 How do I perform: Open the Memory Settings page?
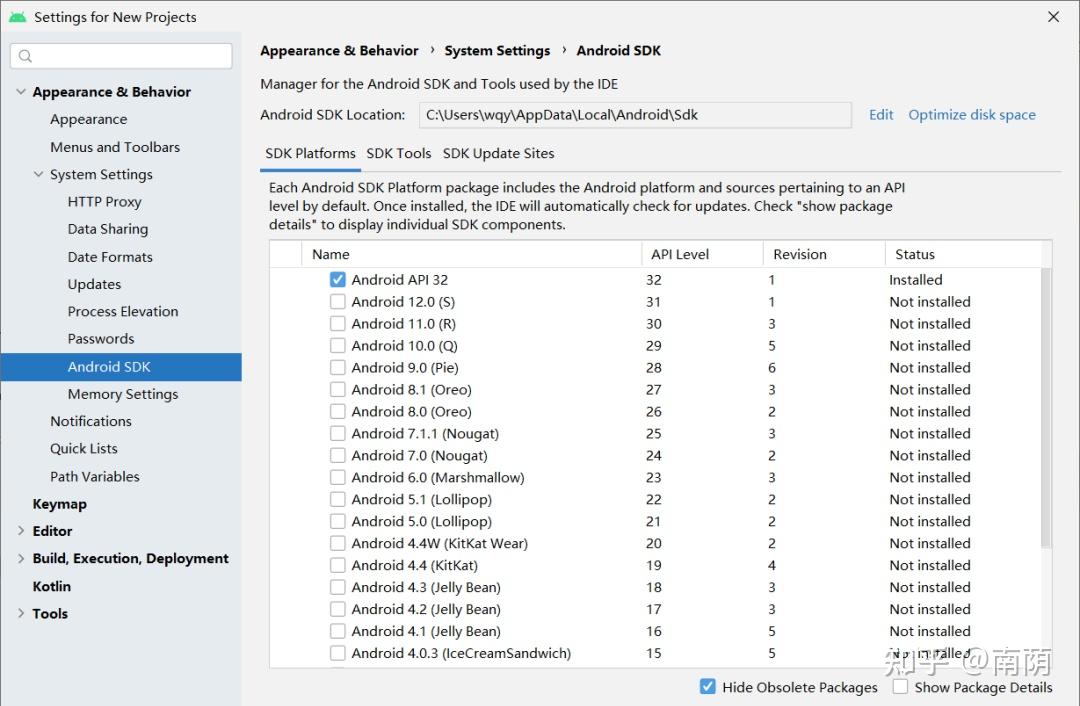(123, 394)
